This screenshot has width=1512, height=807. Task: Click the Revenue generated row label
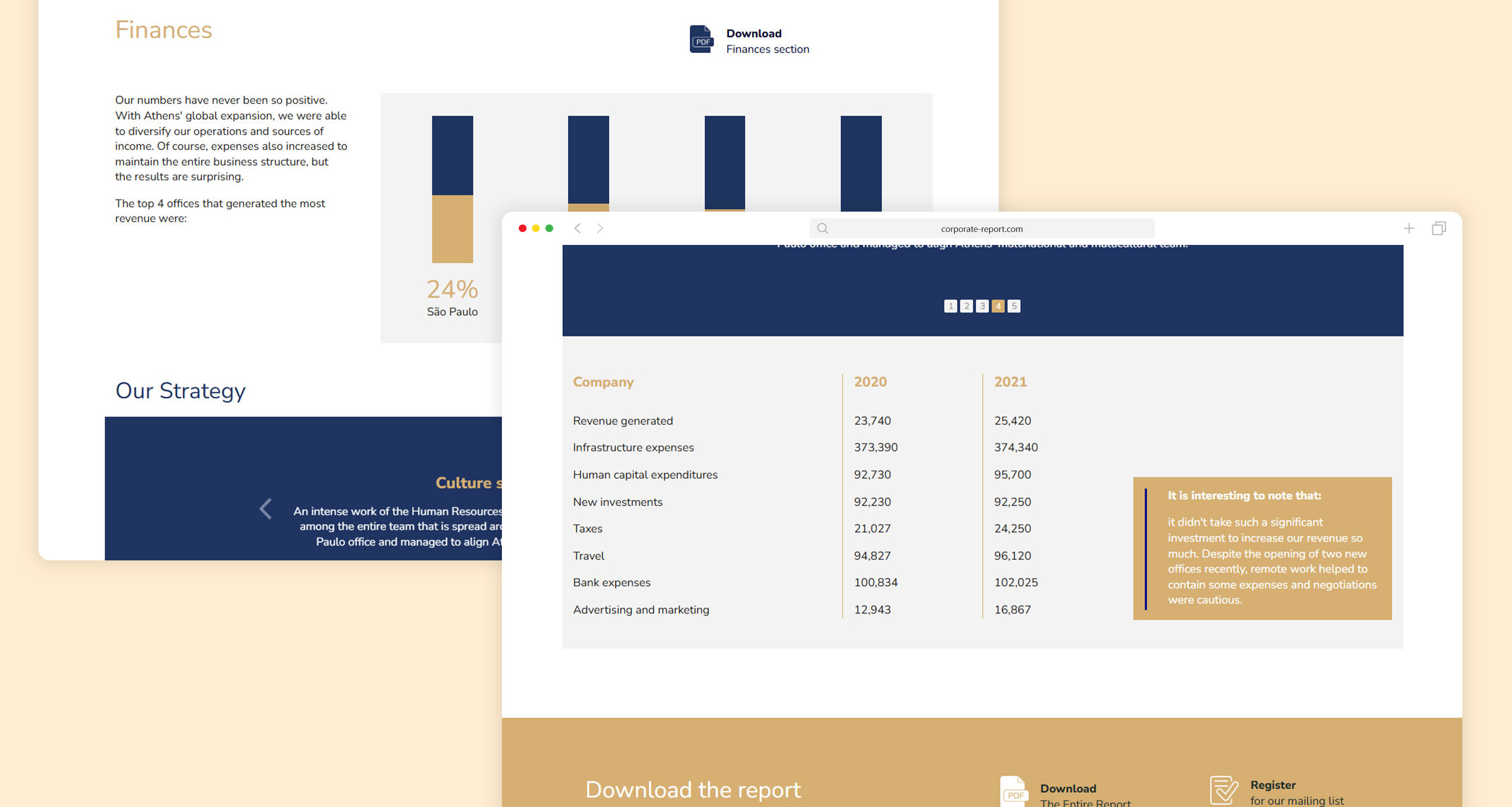[x=623, y=420]
